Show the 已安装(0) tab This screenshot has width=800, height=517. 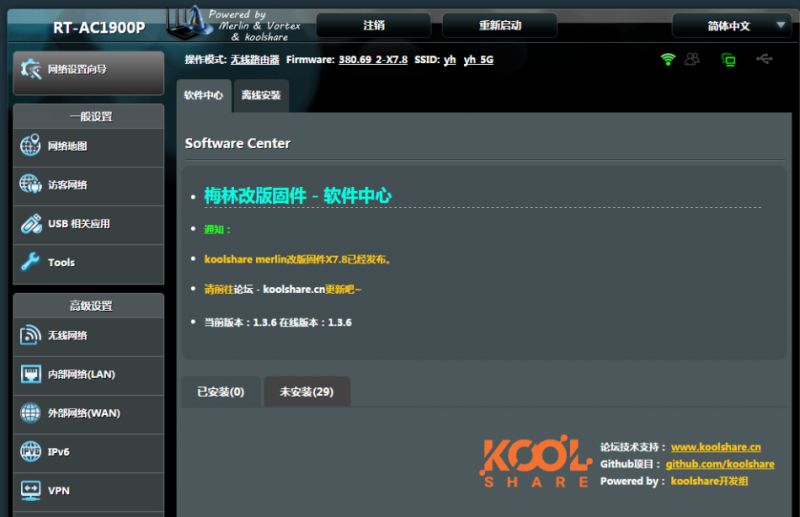pyautogui.click(x=221, y=392)
